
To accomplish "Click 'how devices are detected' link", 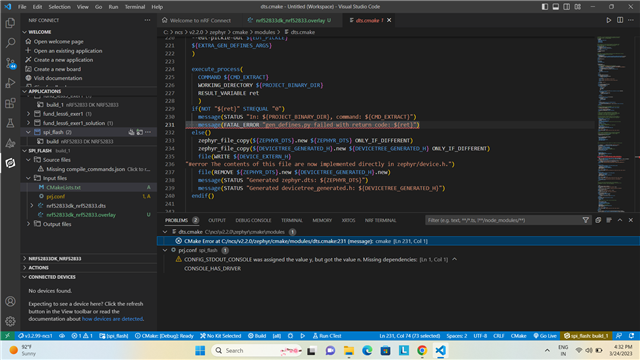I will click(x=112, y=319).
